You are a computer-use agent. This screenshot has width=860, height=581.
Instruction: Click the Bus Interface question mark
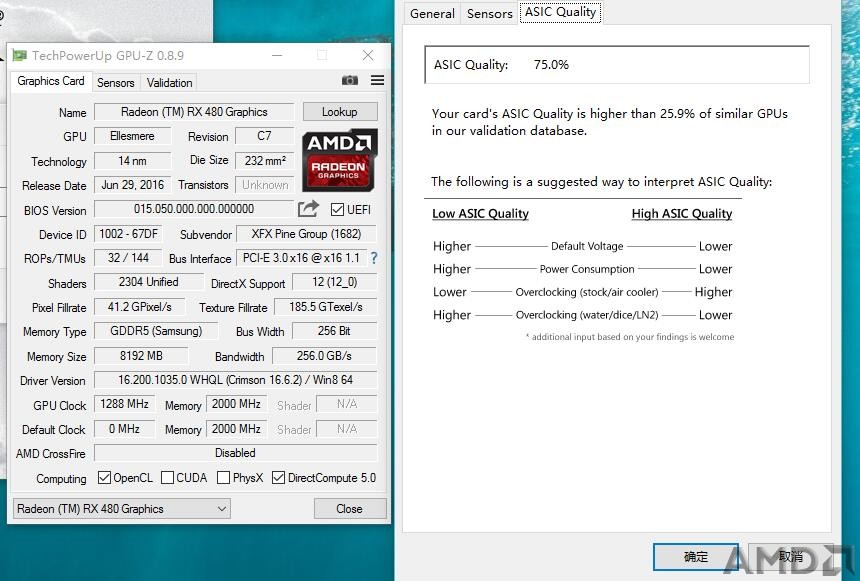374,258
